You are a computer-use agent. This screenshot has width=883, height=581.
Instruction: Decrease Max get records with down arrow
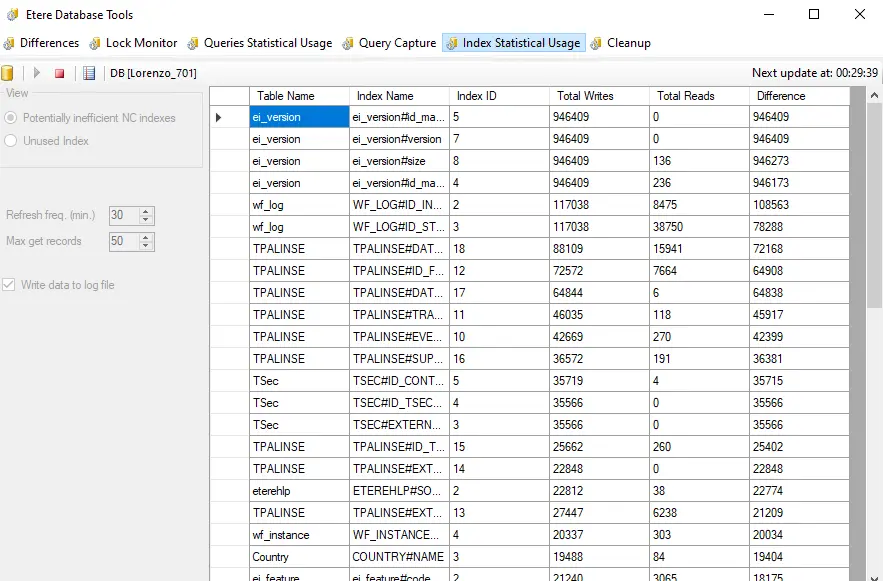pyautogui.click(x=146, y=245)
